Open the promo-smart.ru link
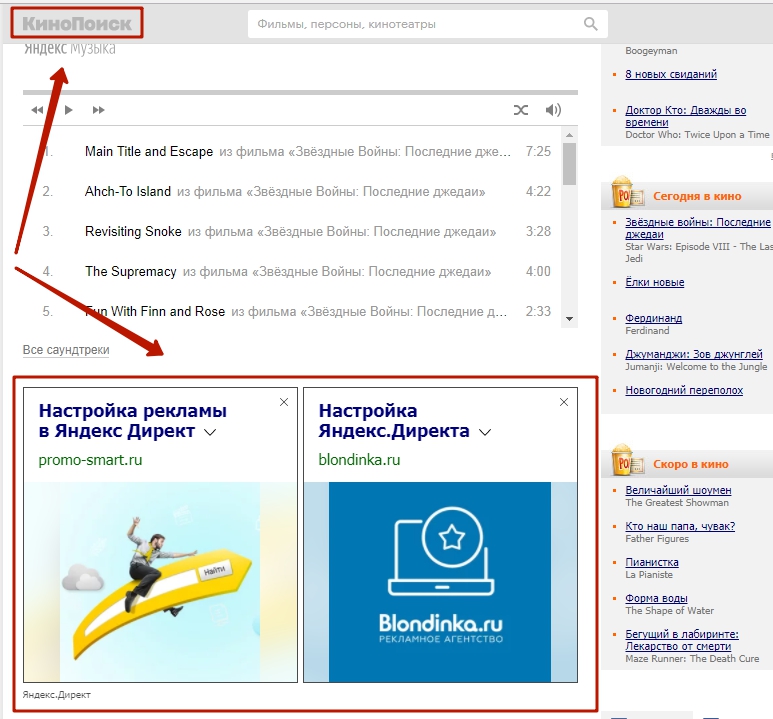The width and height of the screenshot is (773, 719). 90,460
